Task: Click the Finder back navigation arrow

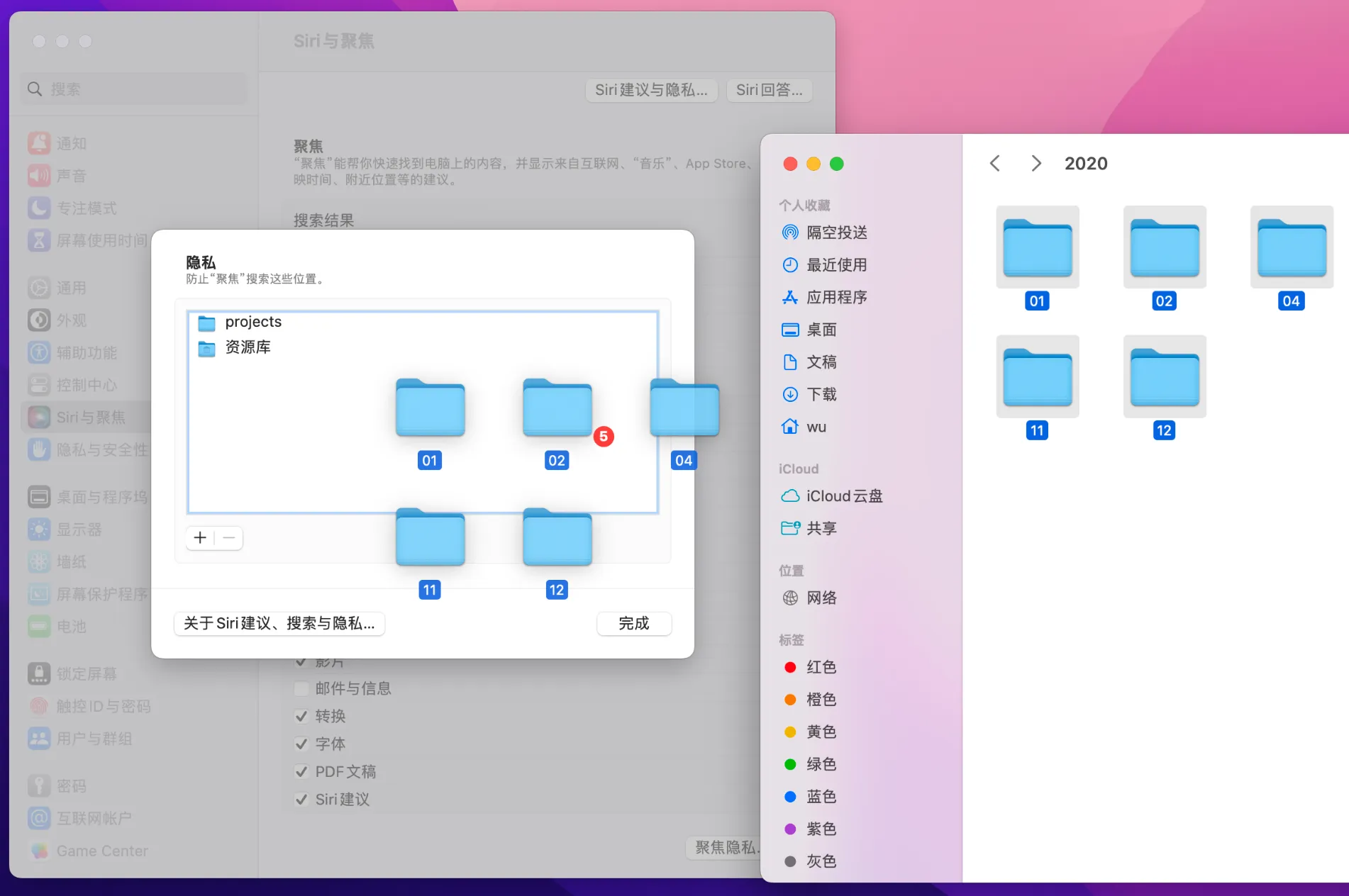Action: [994, 163]
